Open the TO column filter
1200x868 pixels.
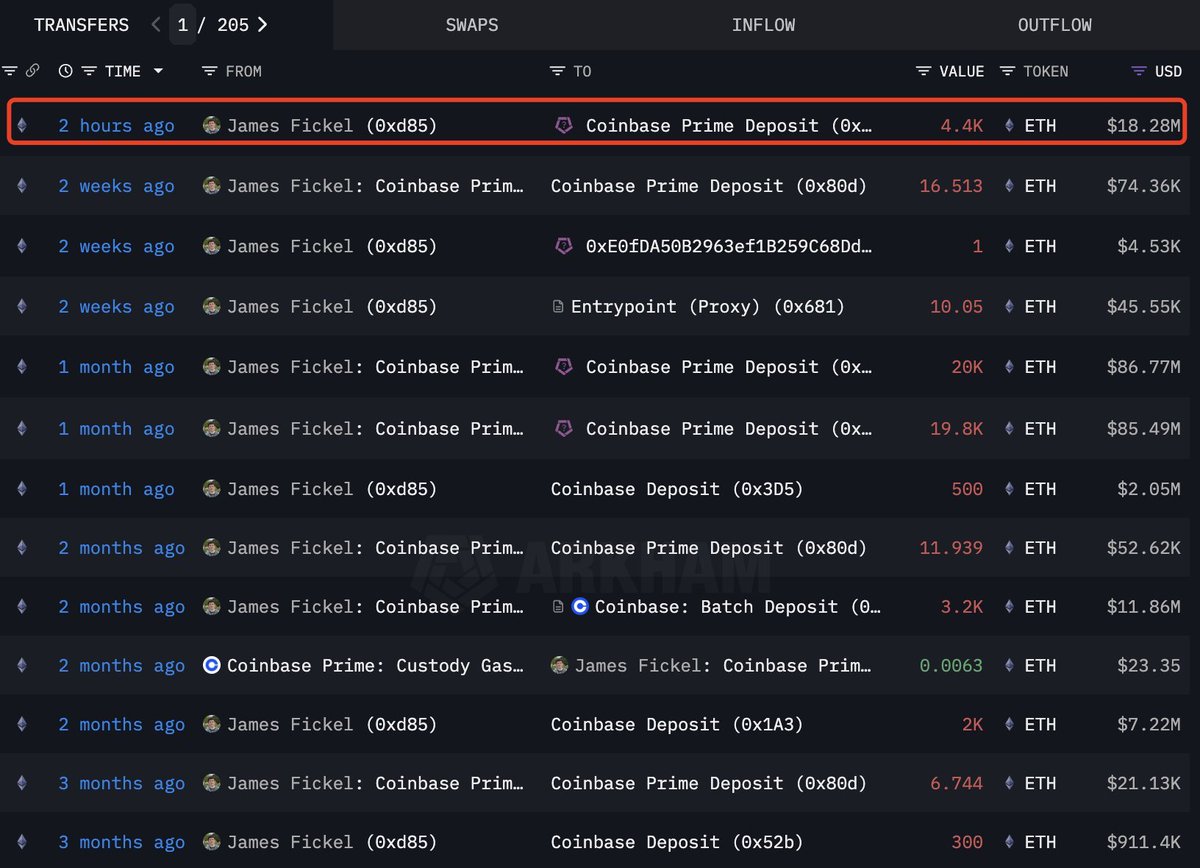tap(557, 71)
